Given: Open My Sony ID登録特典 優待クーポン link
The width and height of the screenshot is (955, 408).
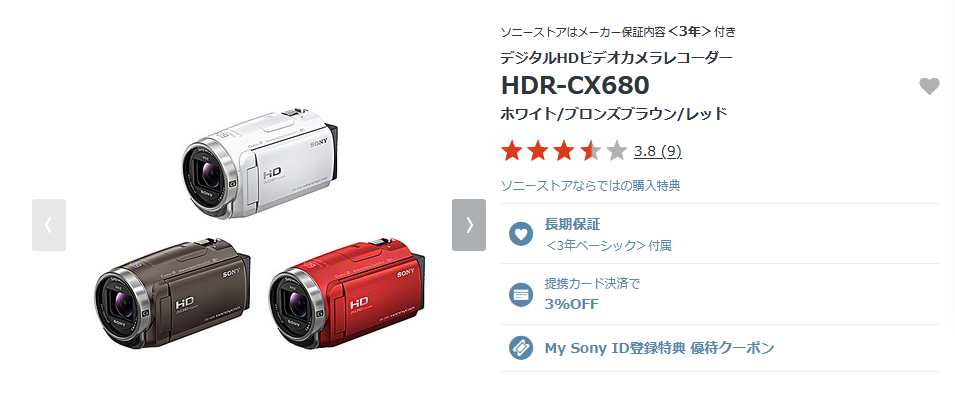Looking at the screenshot, I should [x=660, y=348].
